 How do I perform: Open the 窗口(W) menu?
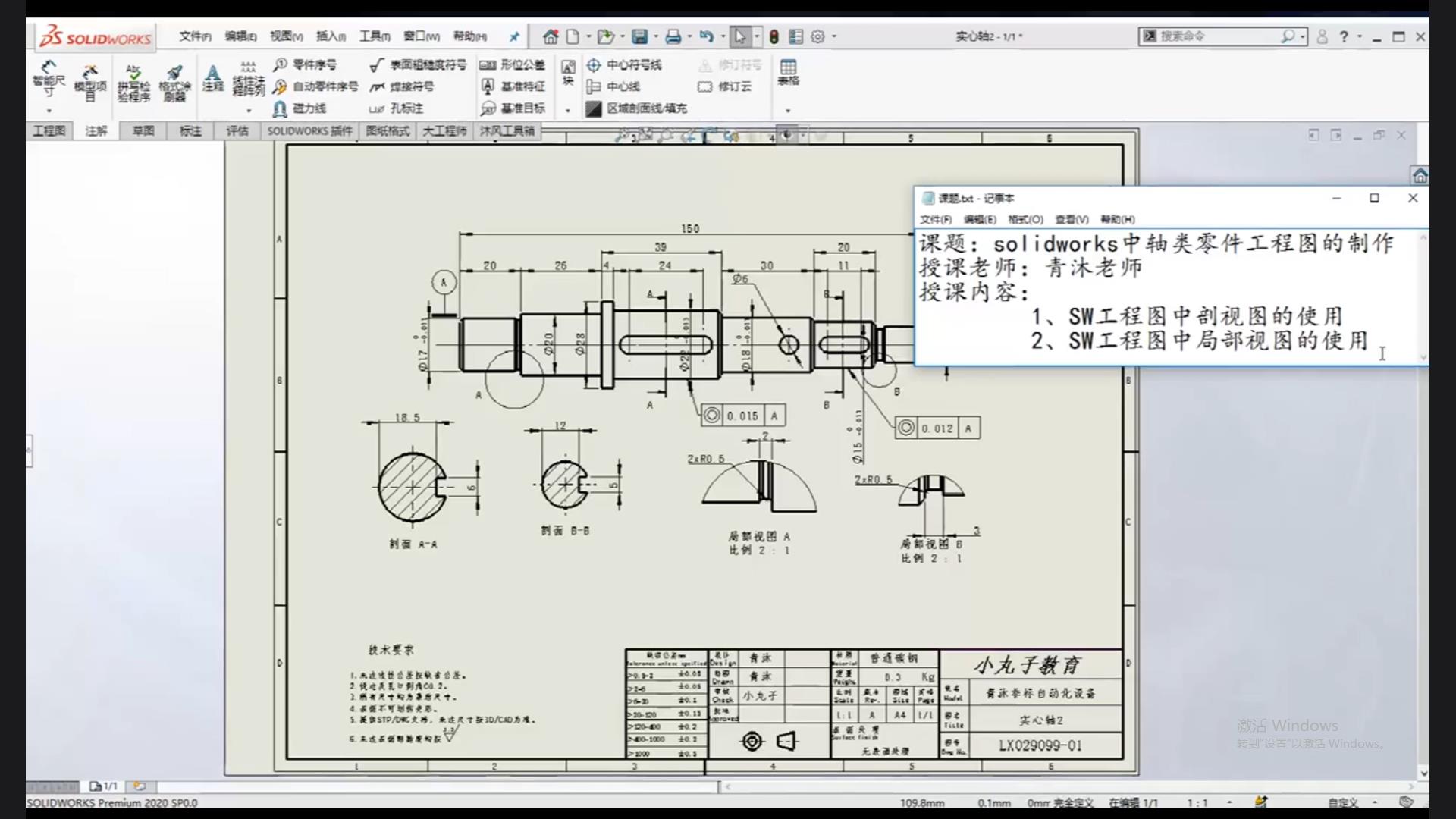point(422,36)
